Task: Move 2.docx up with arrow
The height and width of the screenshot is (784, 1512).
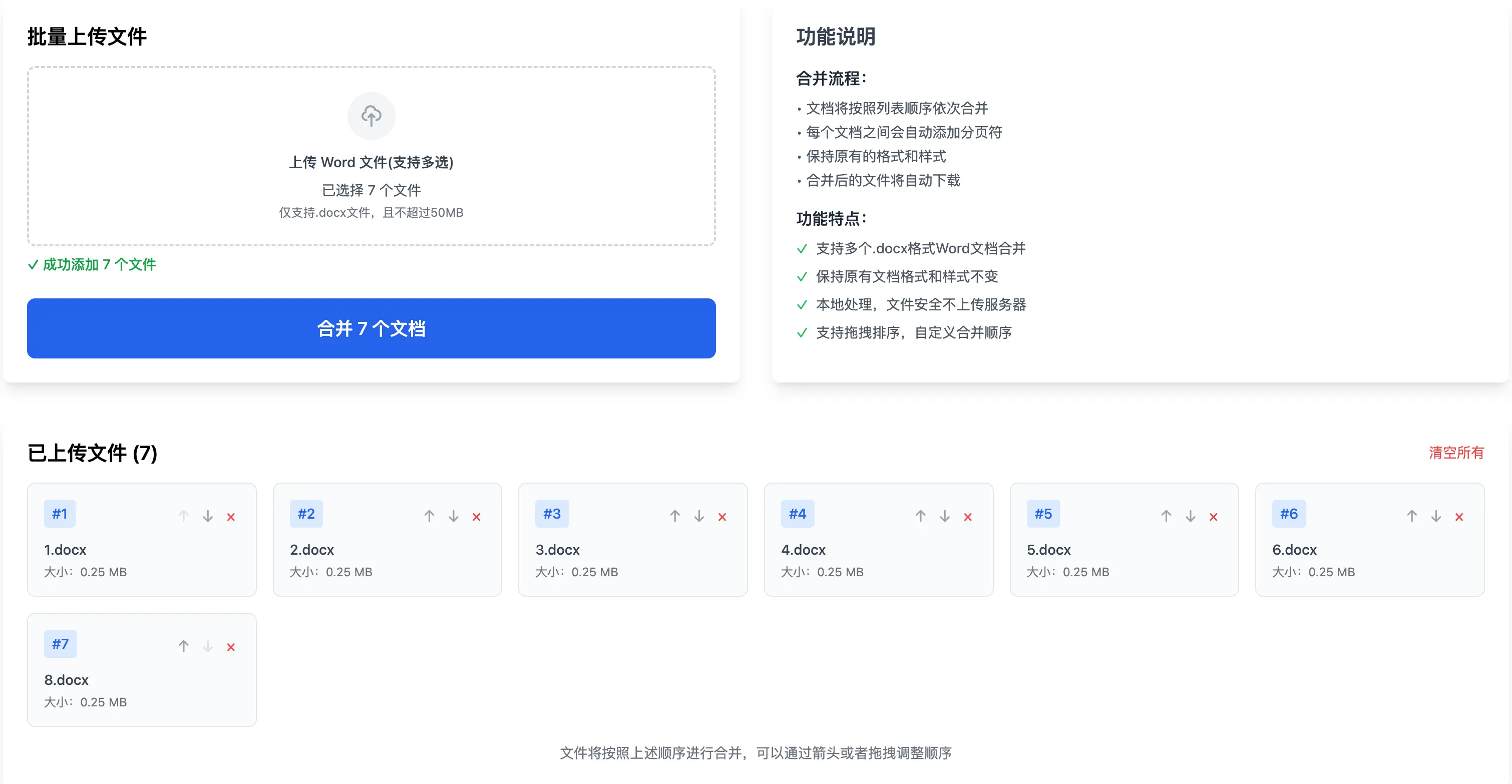Action: 429,516
